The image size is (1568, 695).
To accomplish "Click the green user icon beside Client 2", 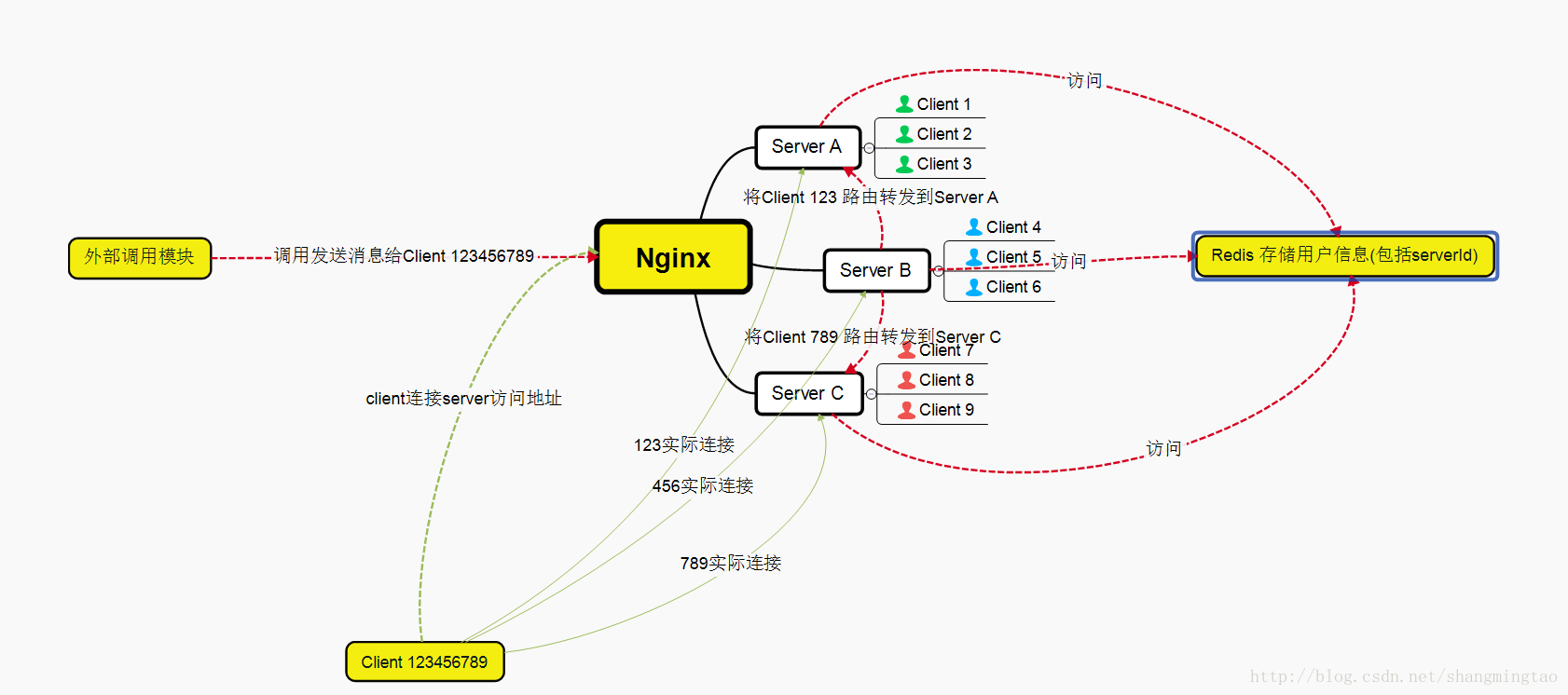I will click(904, 134).
